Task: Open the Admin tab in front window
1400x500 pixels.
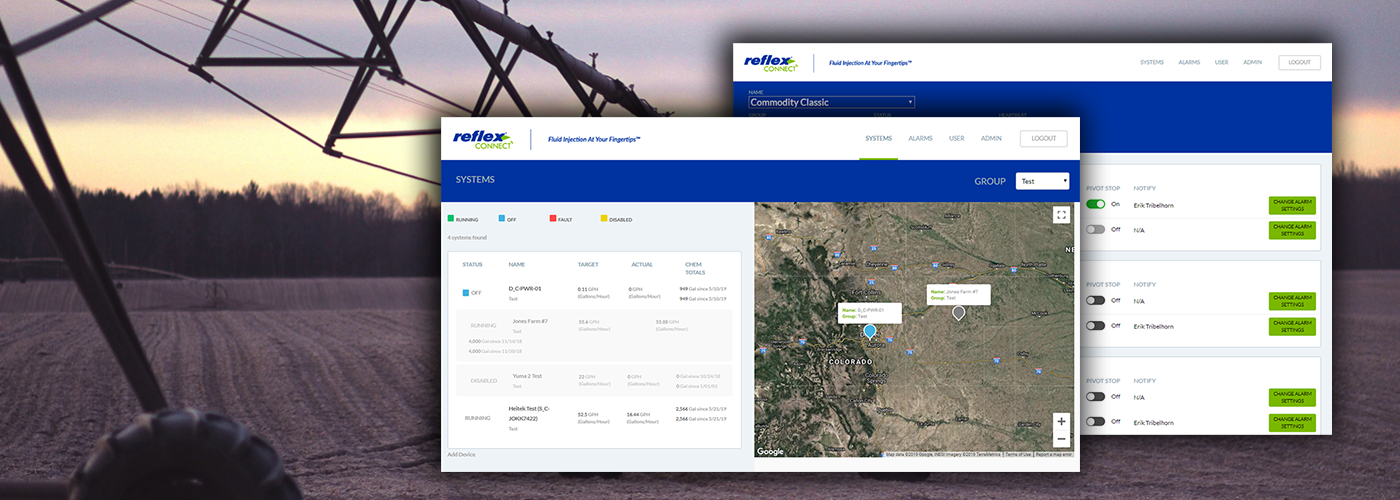Action: tap(991, 139)
